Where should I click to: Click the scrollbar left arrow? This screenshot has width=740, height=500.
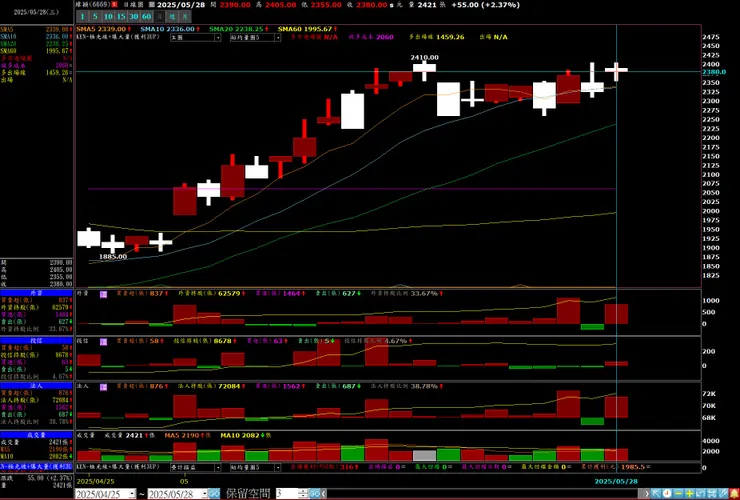pyautogui.click(x=323, y=494)
